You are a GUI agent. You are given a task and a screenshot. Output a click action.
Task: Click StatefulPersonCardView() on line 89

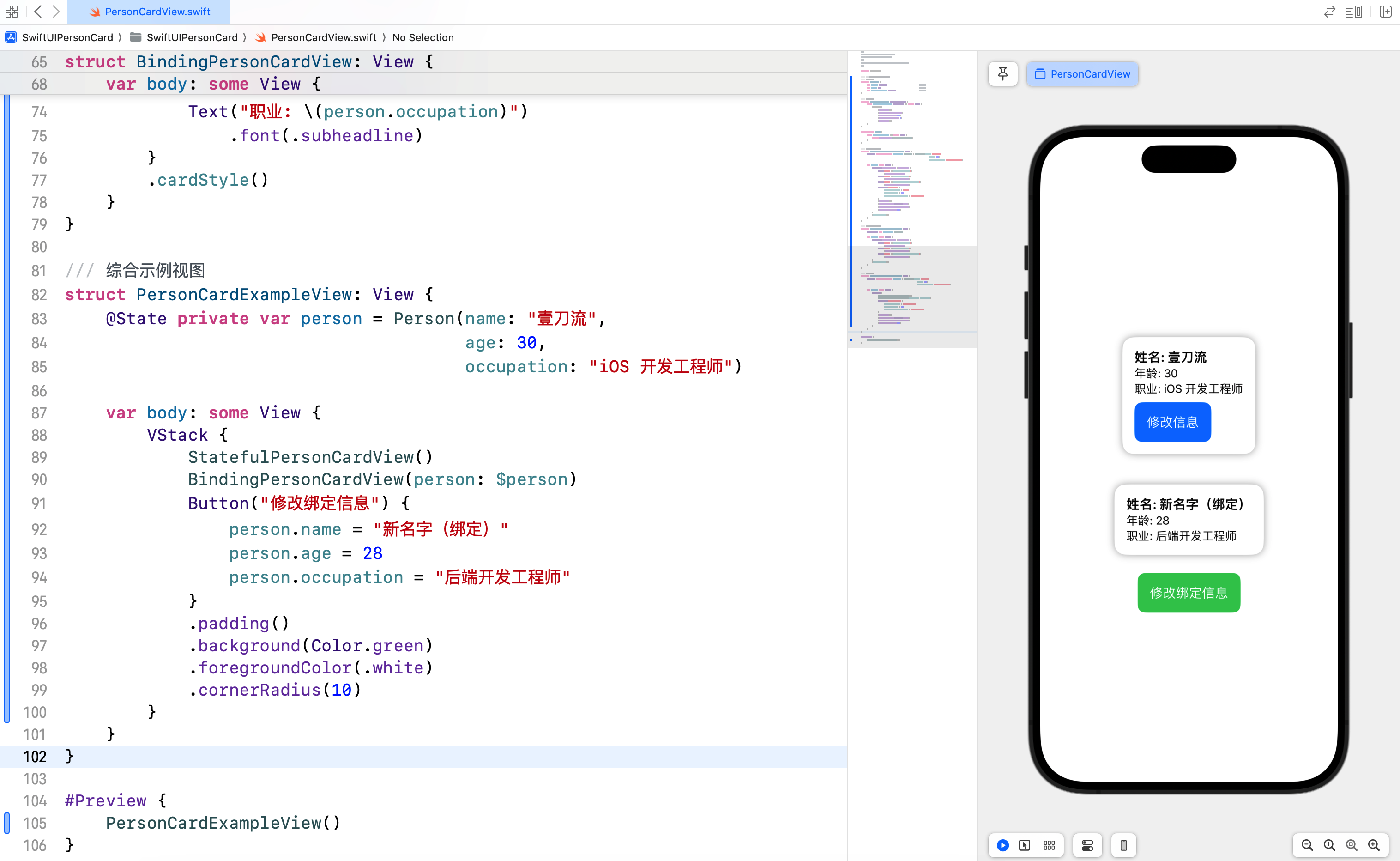click(310, 457)
